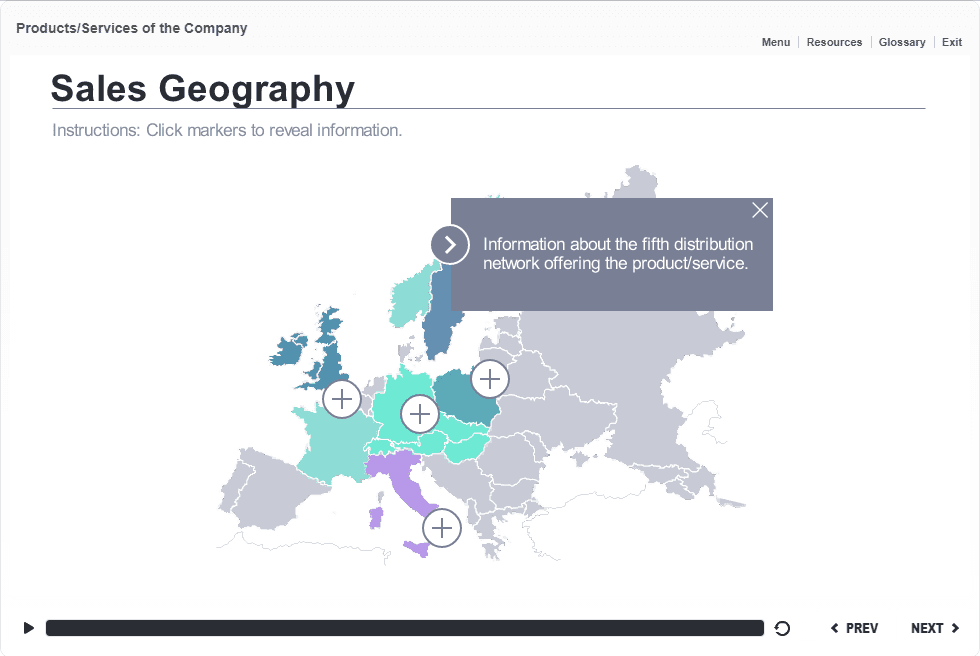Screen dimensions: 980x656
Task: Click the plus marker over Germany
Action: [420, 413]
